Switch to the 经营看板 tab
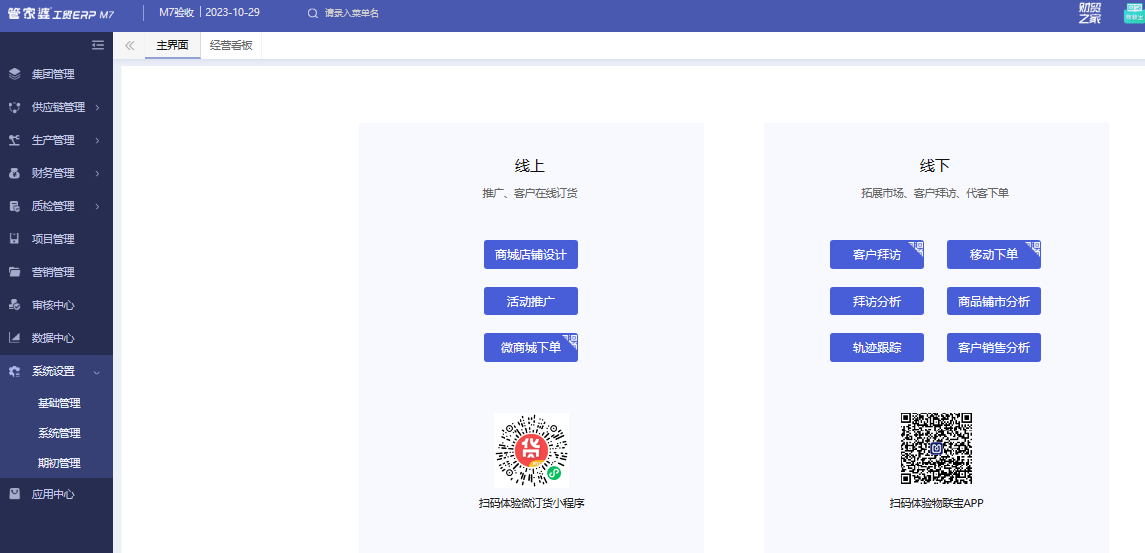The width and height of the screenshot is (1145, 553). click(231, 45)
